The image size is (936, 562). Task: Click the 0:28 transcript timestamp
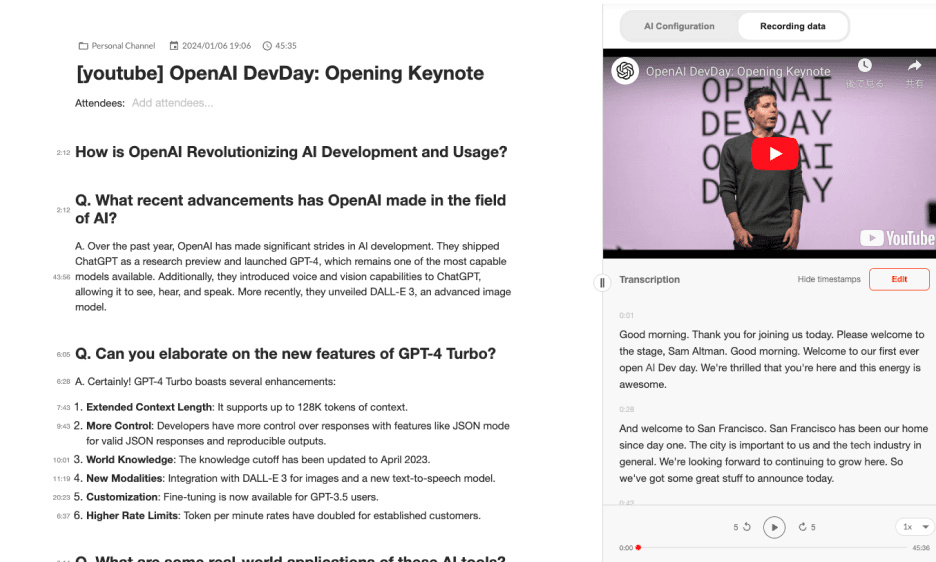point(626,409)
